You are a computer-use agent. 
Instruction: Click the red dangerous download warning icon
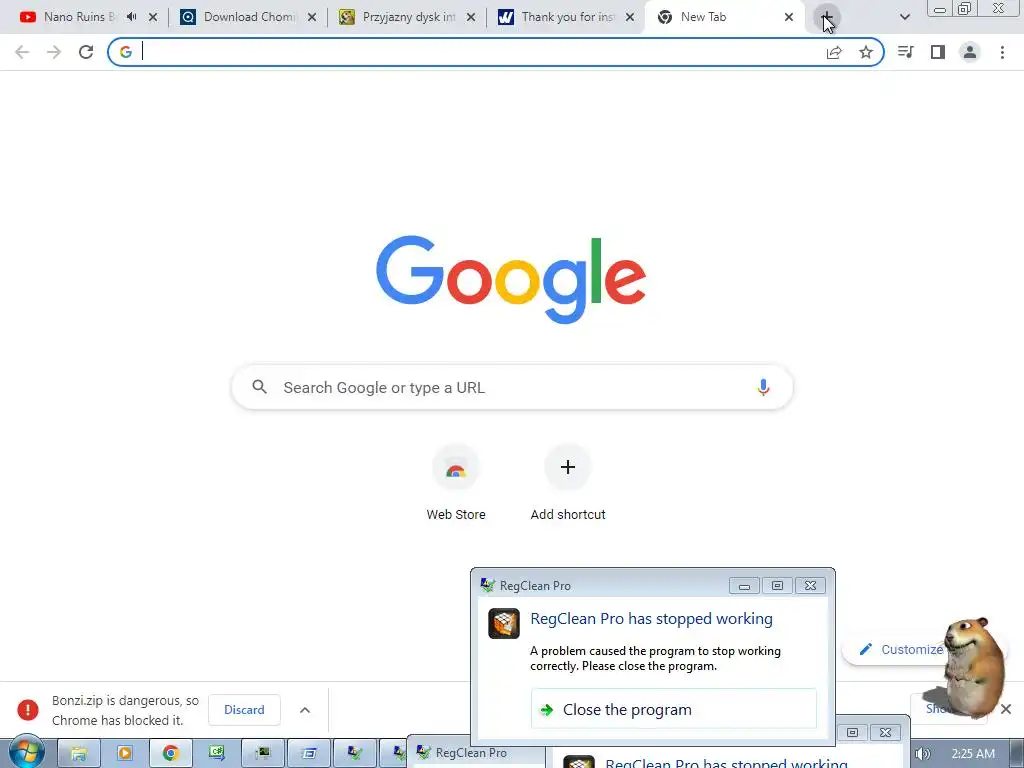(x=27, y=710)
